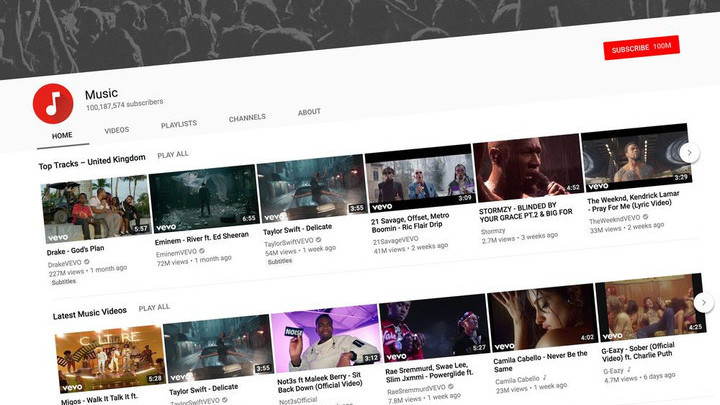Click the next arrow on Latest Music Videos row
The height and width of the screenshot is (405, 720).
[703, 303]
